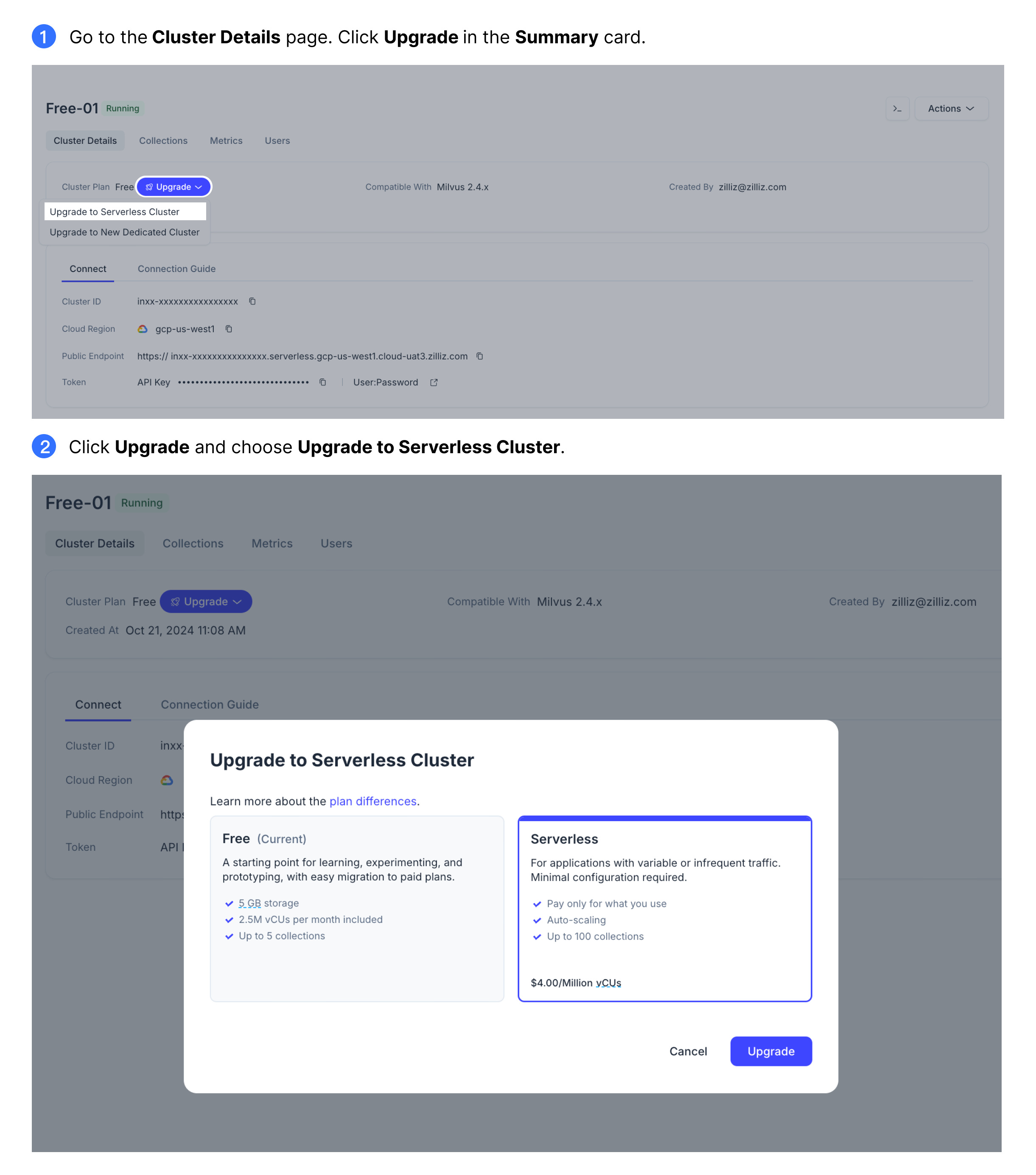Click the Cancel button in upgrade dialog

pyautogui.click(x=688, y=1051)
